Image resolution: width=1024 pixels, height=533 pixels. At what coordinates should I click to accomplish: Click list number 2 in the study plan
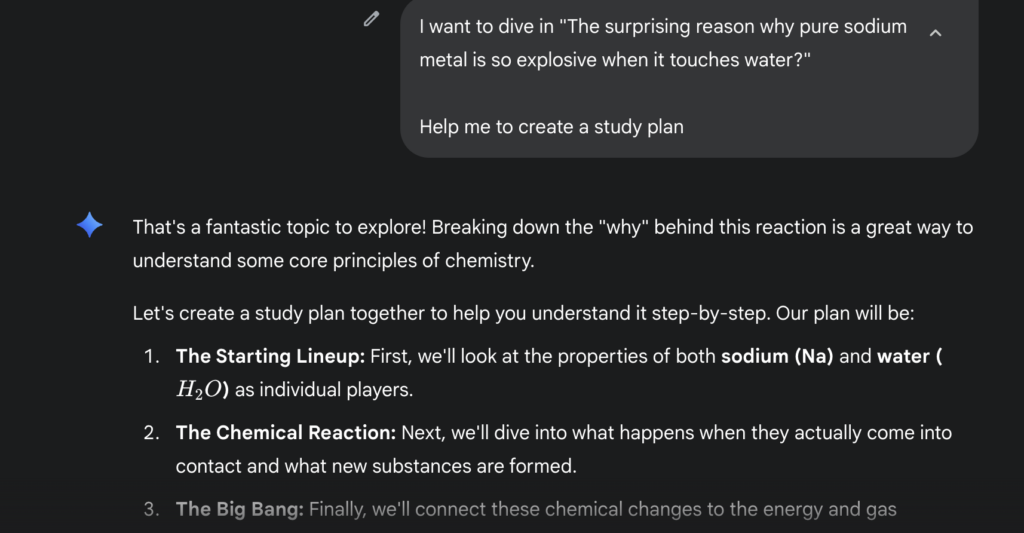151,433
